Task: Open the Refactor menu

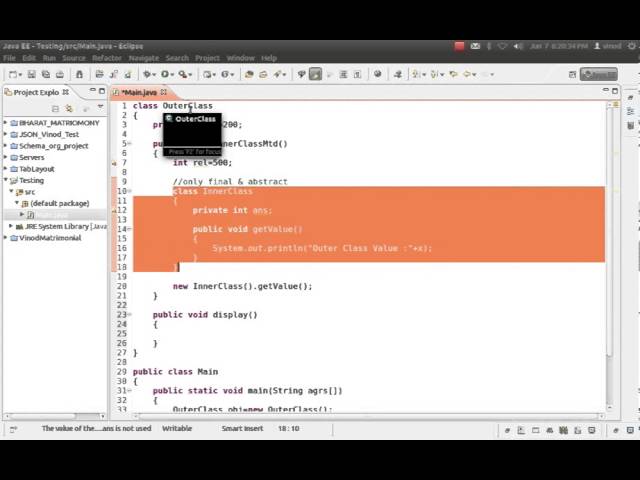Action: (x=107, y=58)
